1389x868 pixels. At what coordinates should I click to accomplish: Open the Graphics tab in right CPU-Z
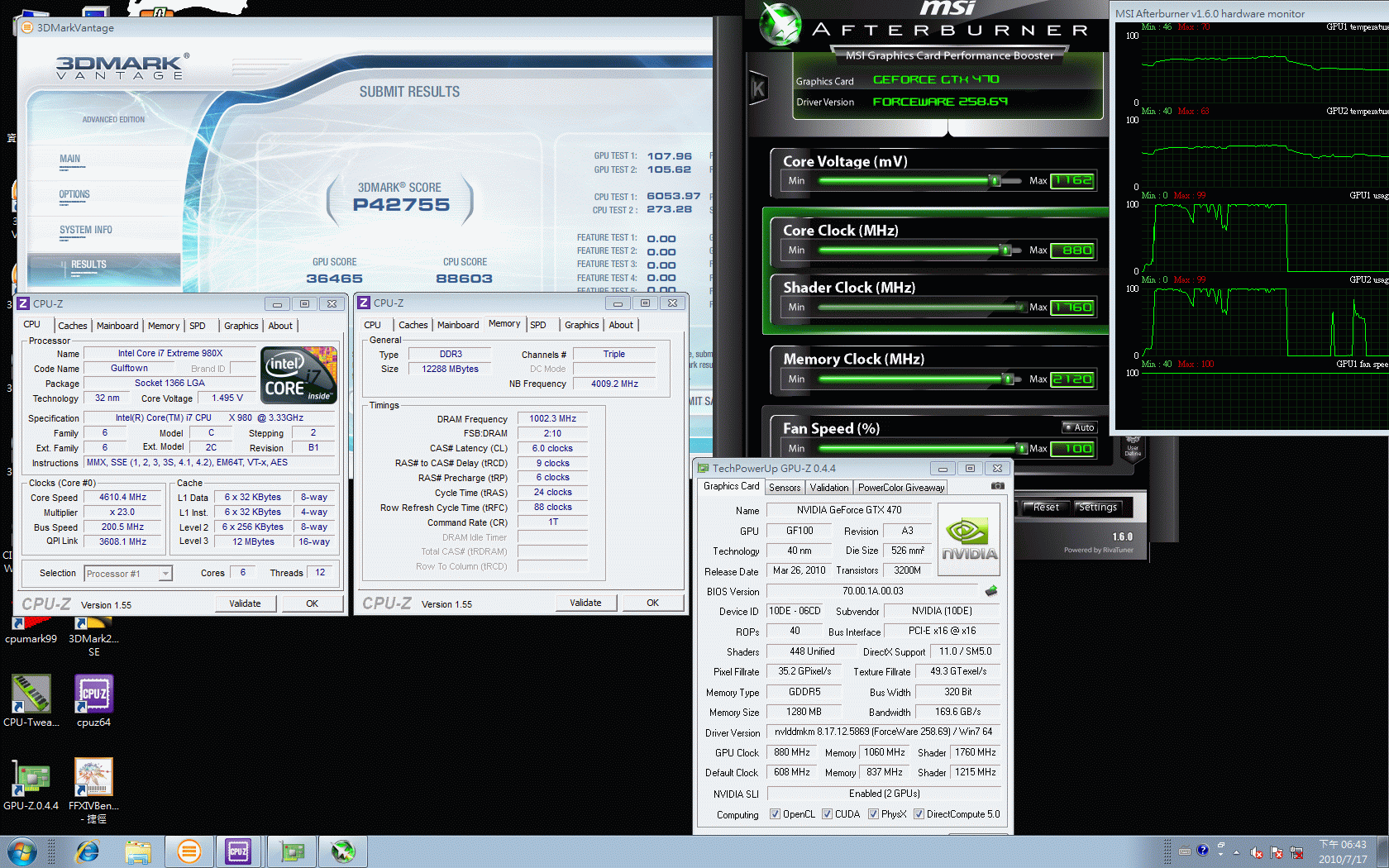pos(582,325)
